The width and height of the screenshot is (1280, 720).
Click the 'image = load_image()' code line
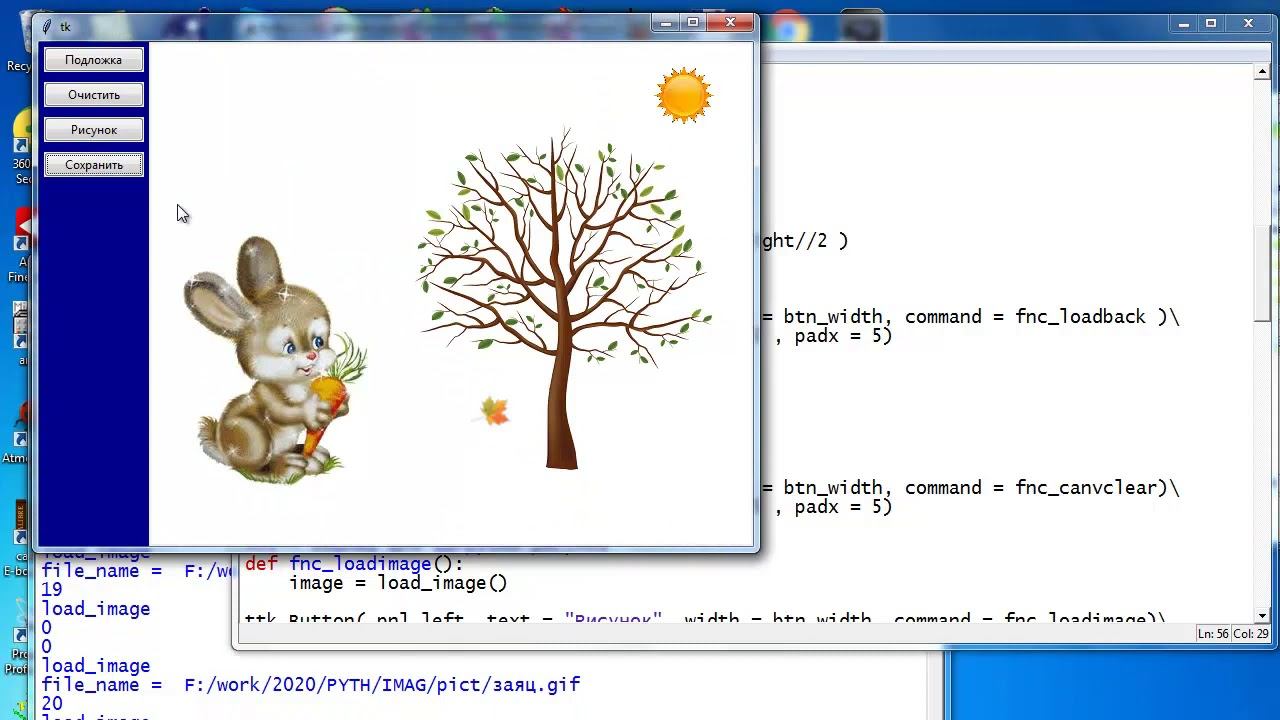tap(398, 583)
